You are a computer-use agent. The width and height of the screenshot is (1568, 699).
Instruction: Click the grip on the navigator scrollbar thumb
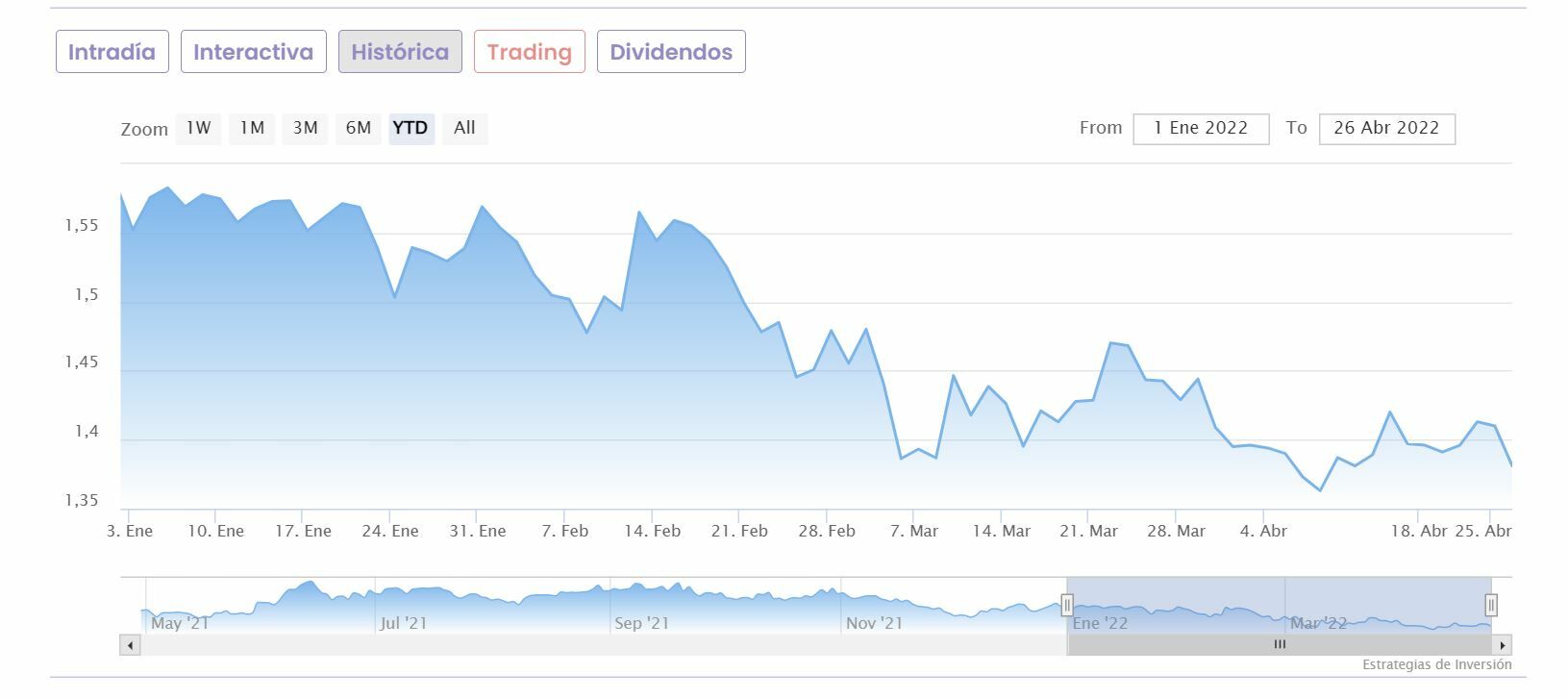1280,645
